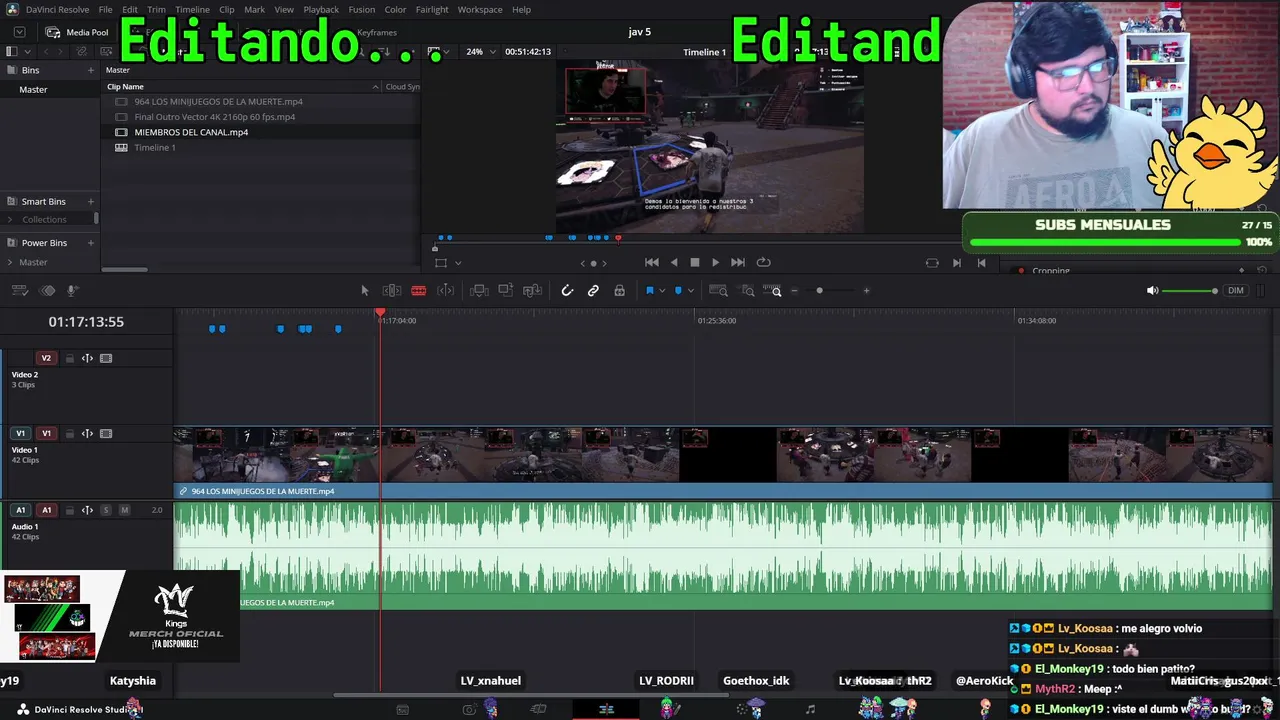Click the Insert Clip icon

(x=479, y=291)
